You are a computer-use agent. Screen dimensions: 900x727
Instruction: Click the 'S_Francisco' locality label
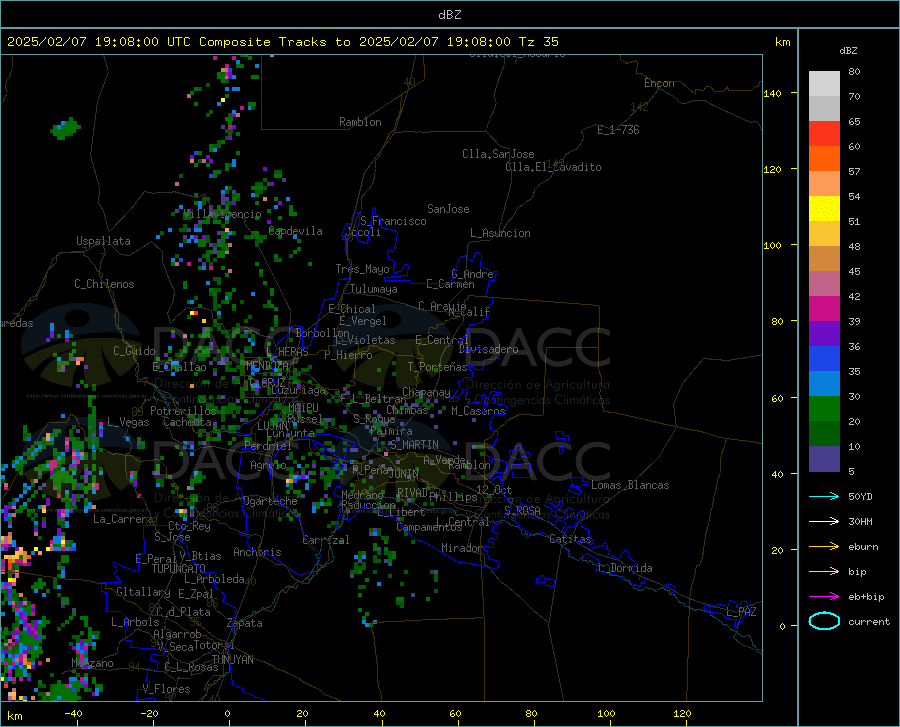point(393,221)
